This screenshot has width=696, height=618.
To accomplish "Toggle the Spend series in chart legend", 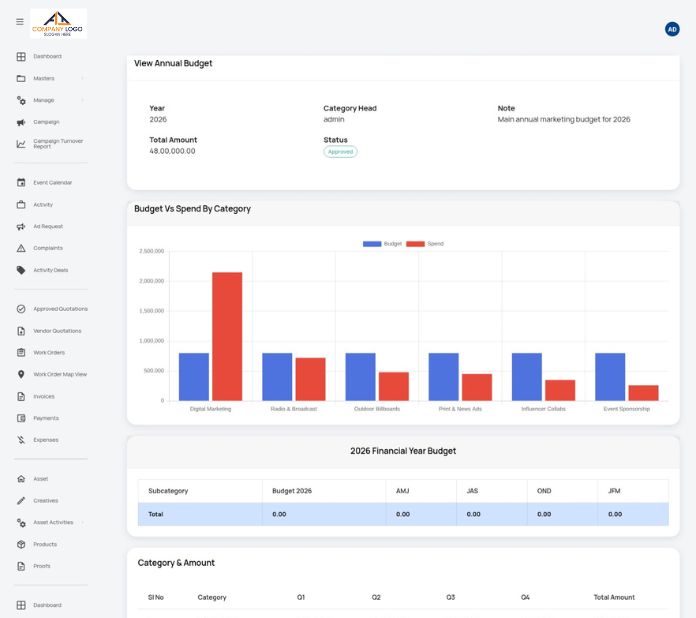I will pyautogui.click(x=425, y=244).
